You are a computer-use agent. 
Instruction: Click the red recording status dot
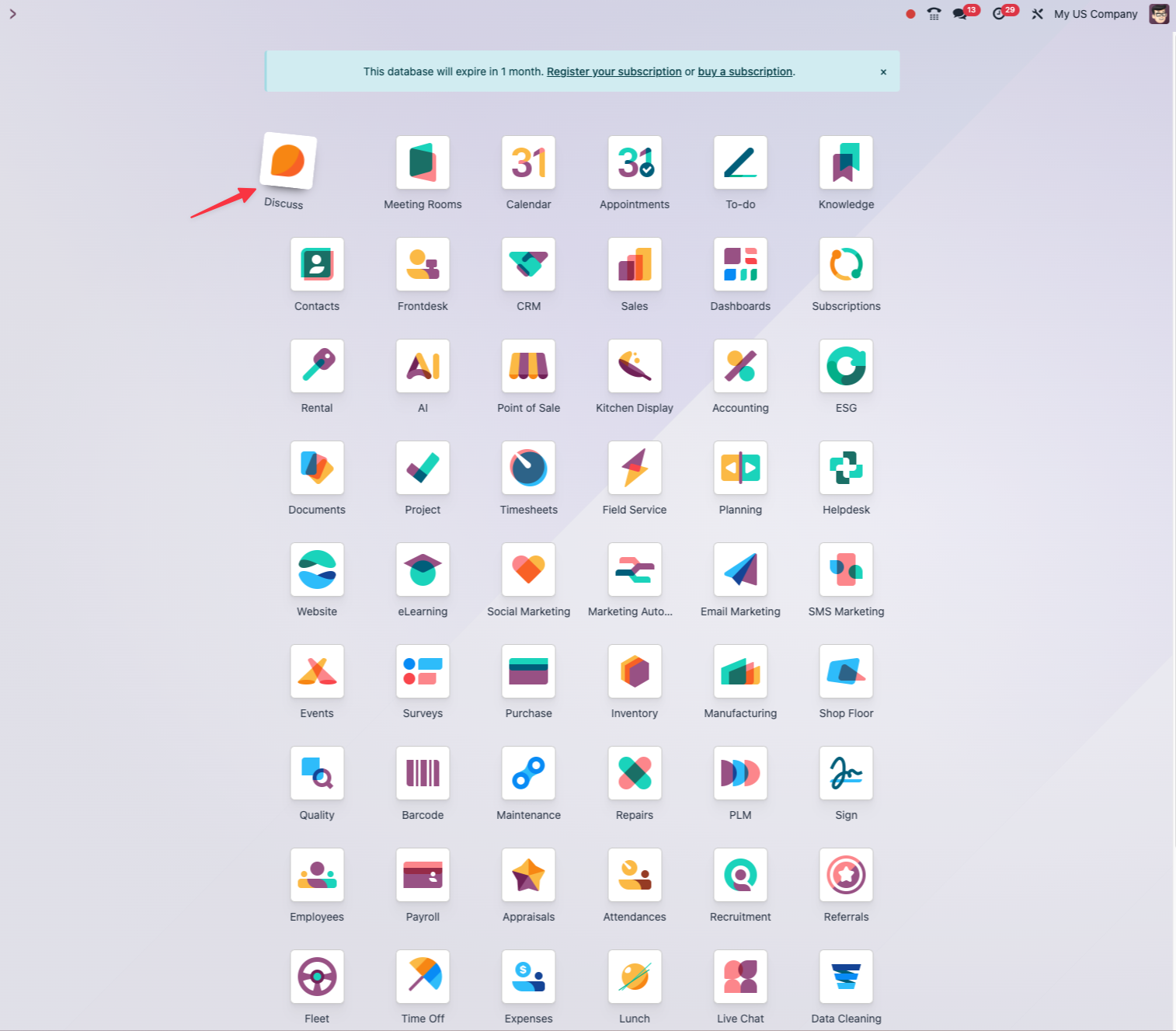(910, 14)
